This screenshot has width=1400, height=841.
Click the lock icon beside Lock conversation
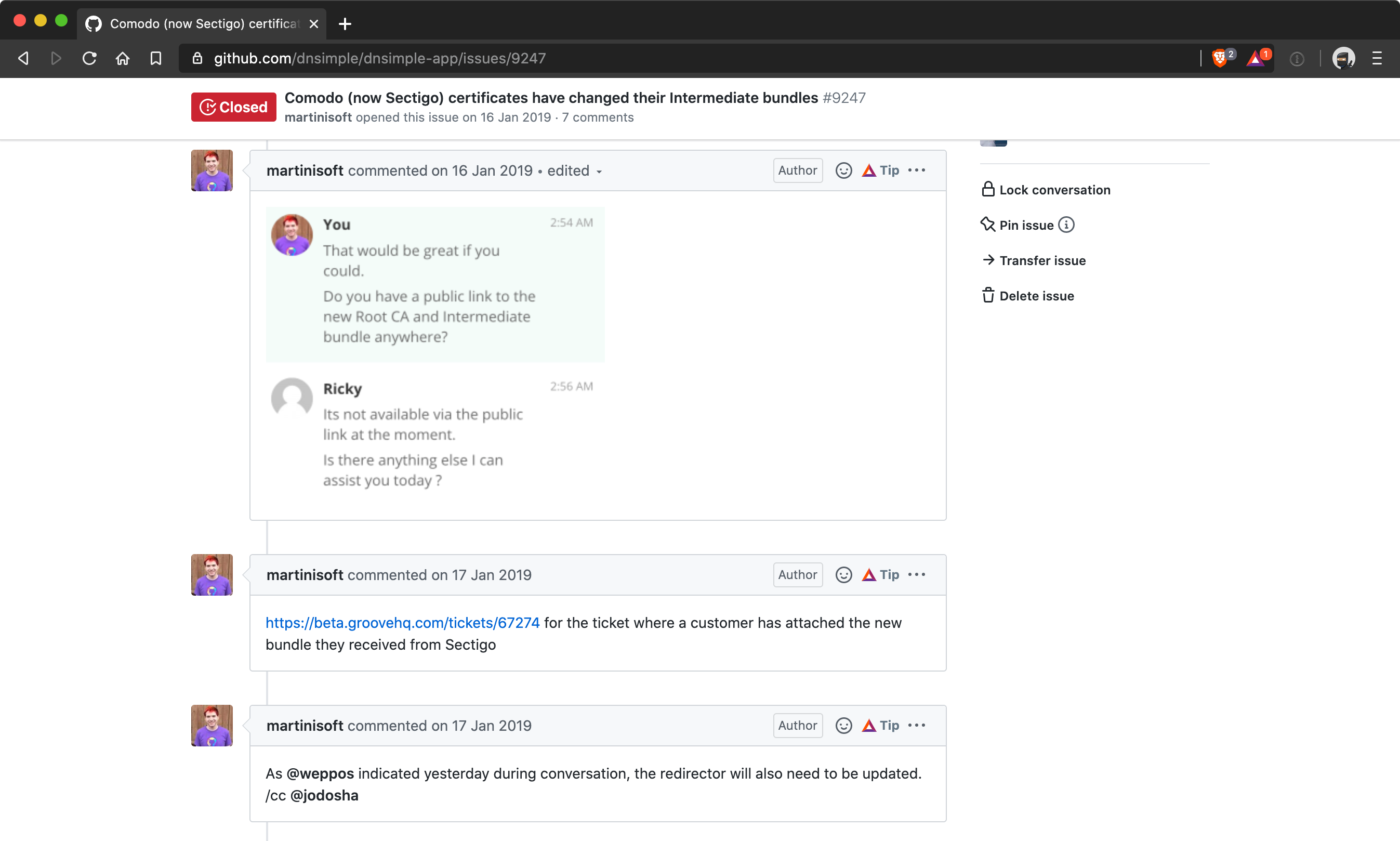tap(987, 189)
